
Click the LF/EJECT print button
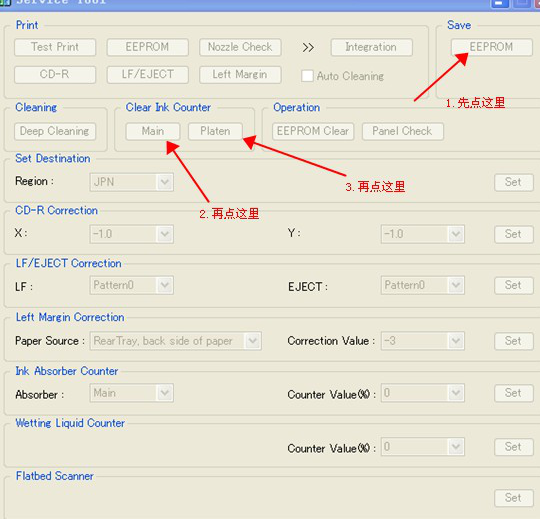click(147, 74)
